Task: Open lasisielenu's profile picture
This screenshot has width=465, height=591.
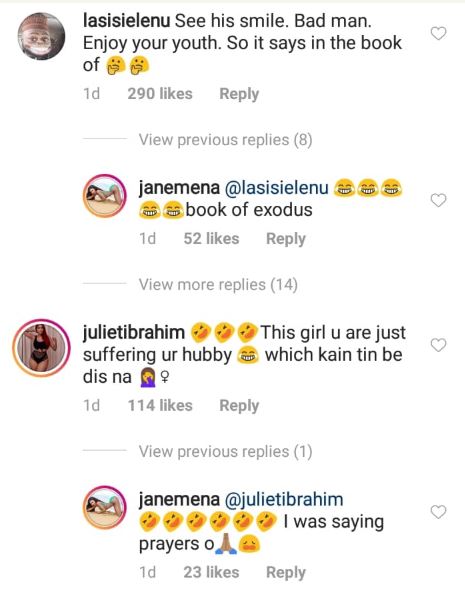Action: 41,36
